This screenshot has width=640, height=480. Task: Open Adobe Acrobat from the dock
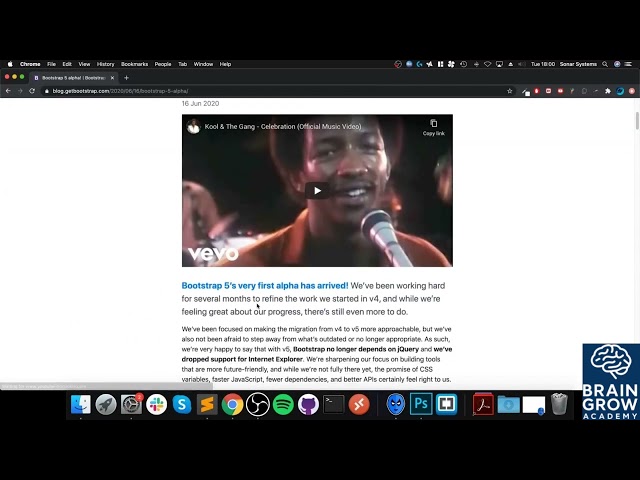click(x=483, y=404)
